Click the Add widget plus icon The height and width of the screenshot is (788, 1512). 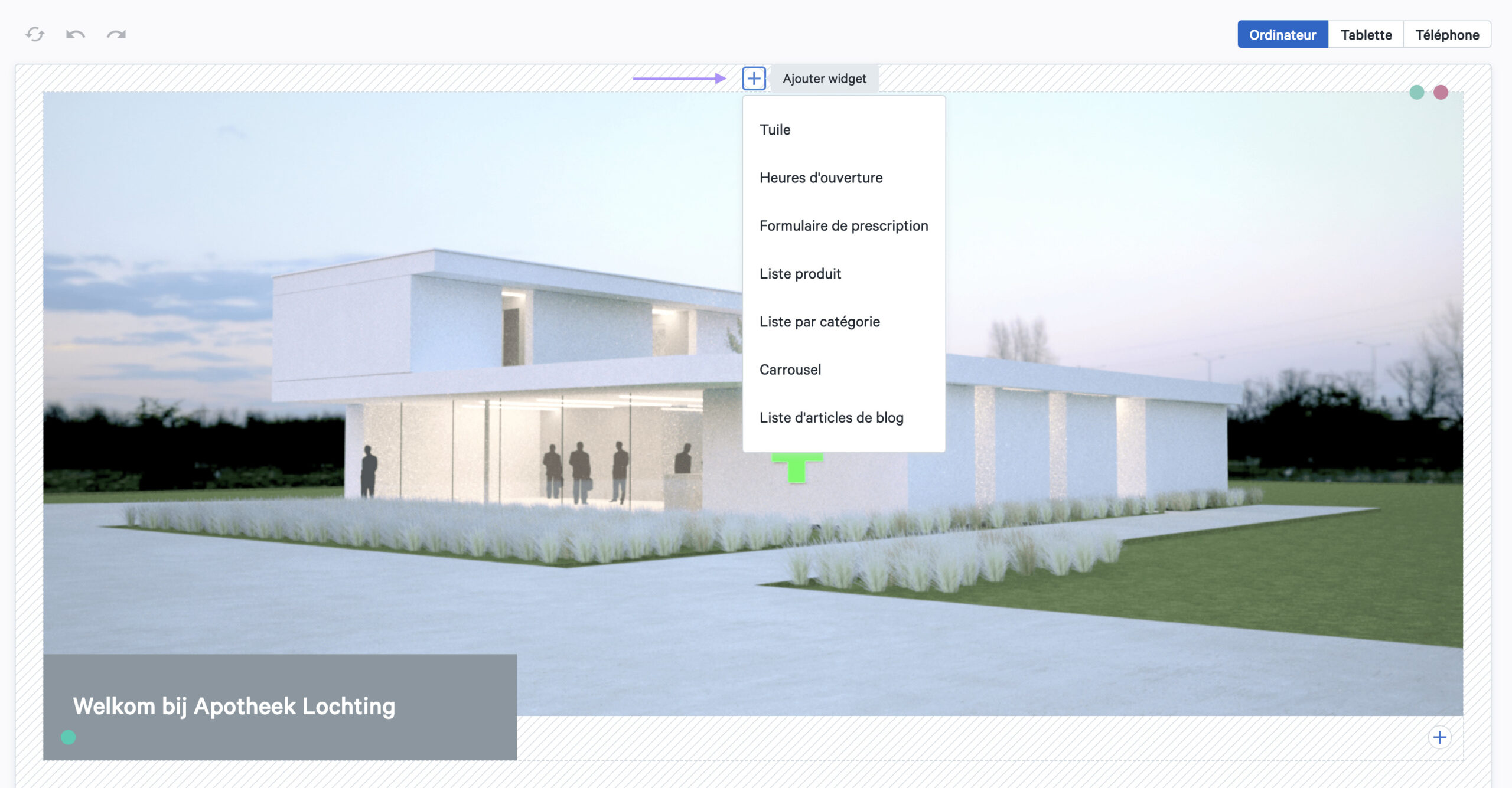pos(753,78)
